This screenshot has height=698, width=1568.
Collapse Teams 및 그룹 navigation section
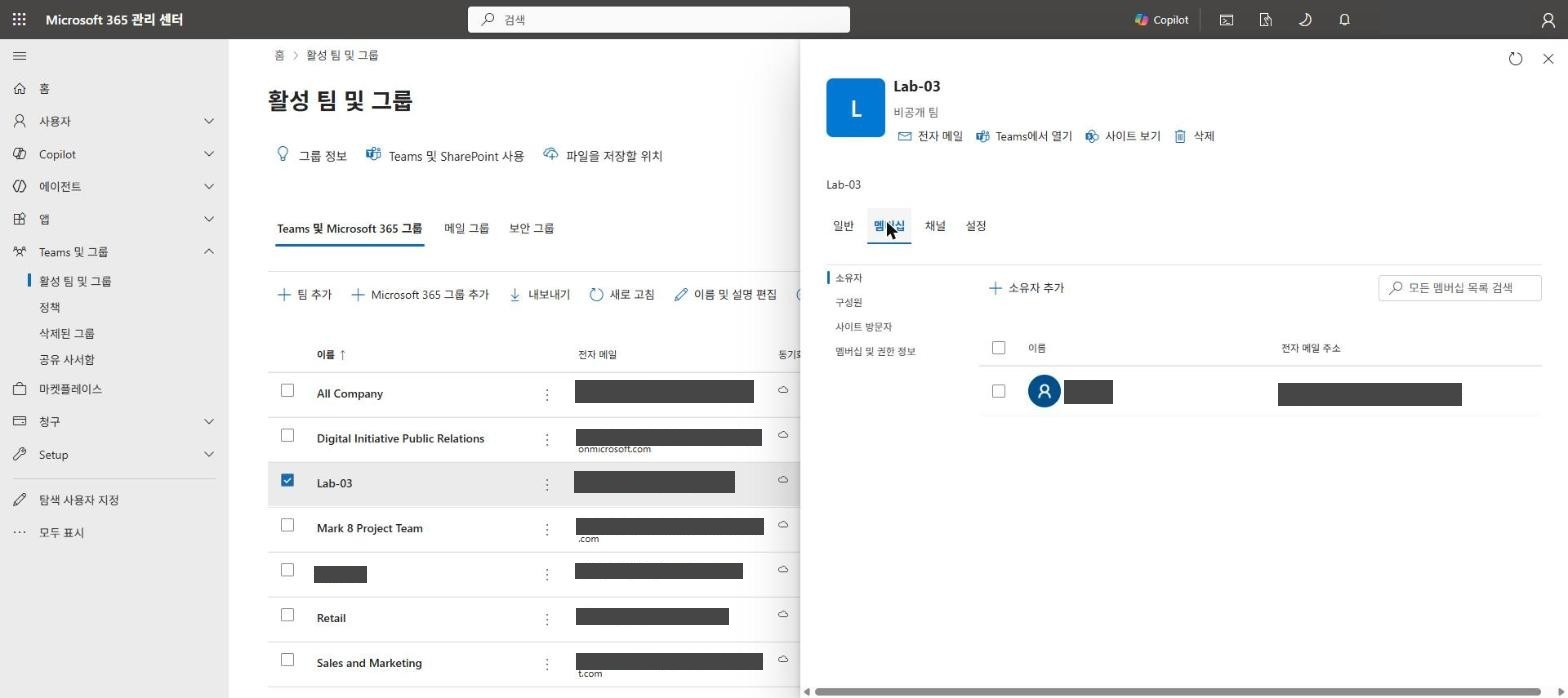(x=114, y=252)
